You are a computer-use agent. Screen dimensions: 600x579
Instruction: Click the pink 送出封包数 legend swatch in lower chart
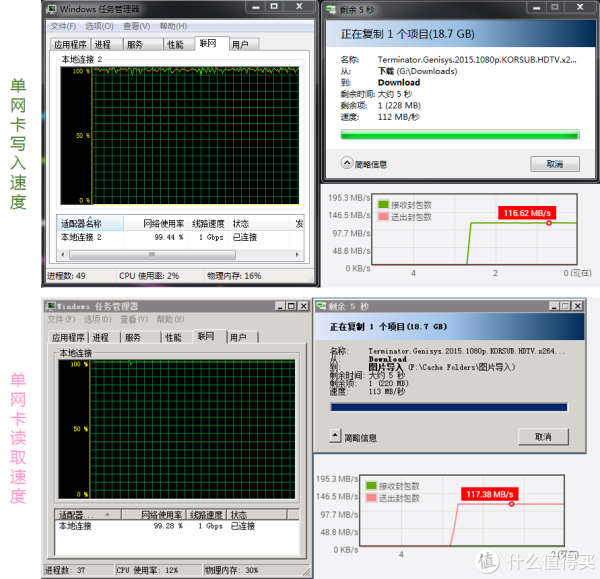tap(369, 498)
